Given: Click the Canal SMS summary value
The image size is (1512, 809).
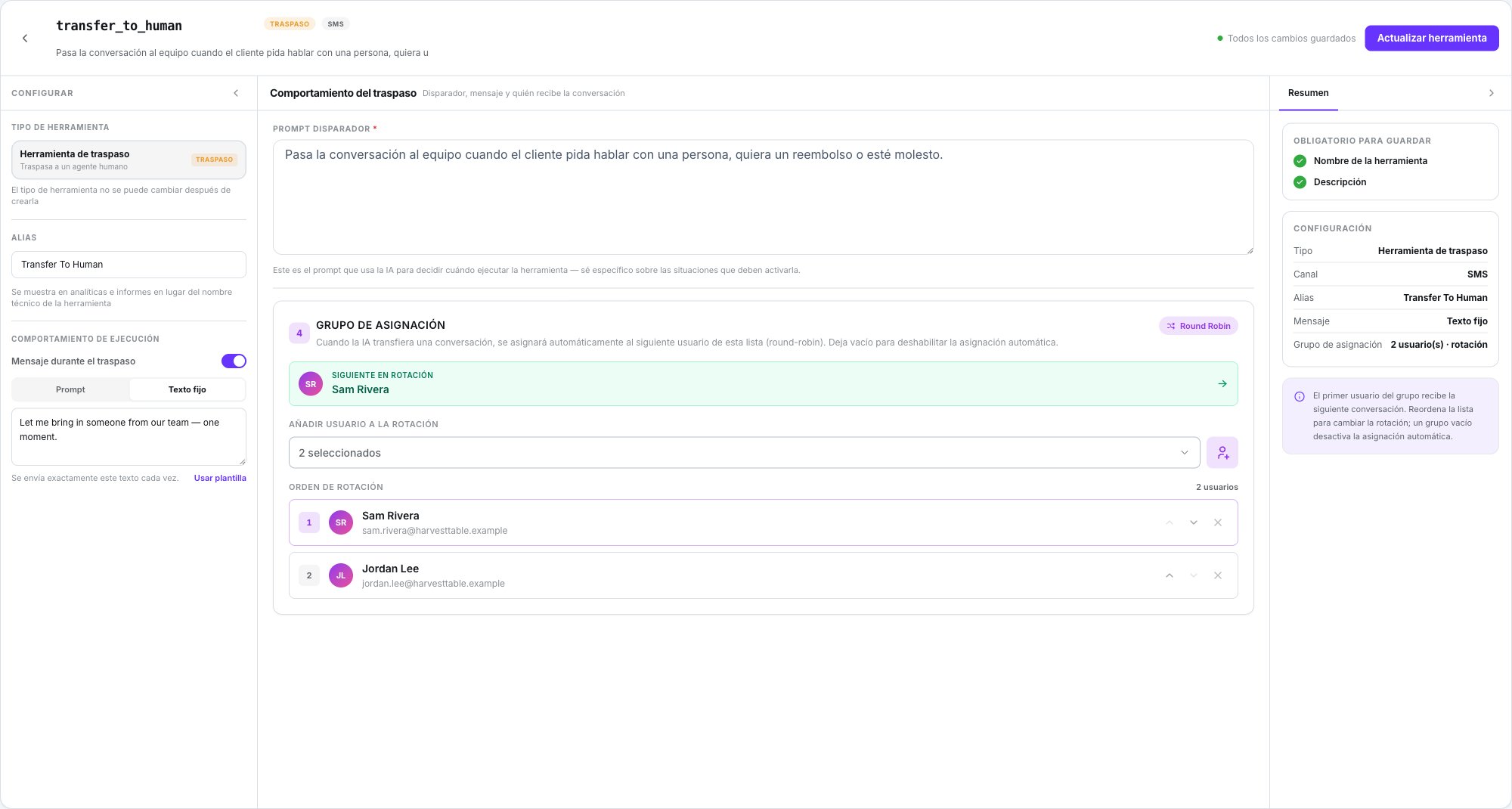Looking at the screenshot, I should pyautogui.click(x=1477, y=274).
